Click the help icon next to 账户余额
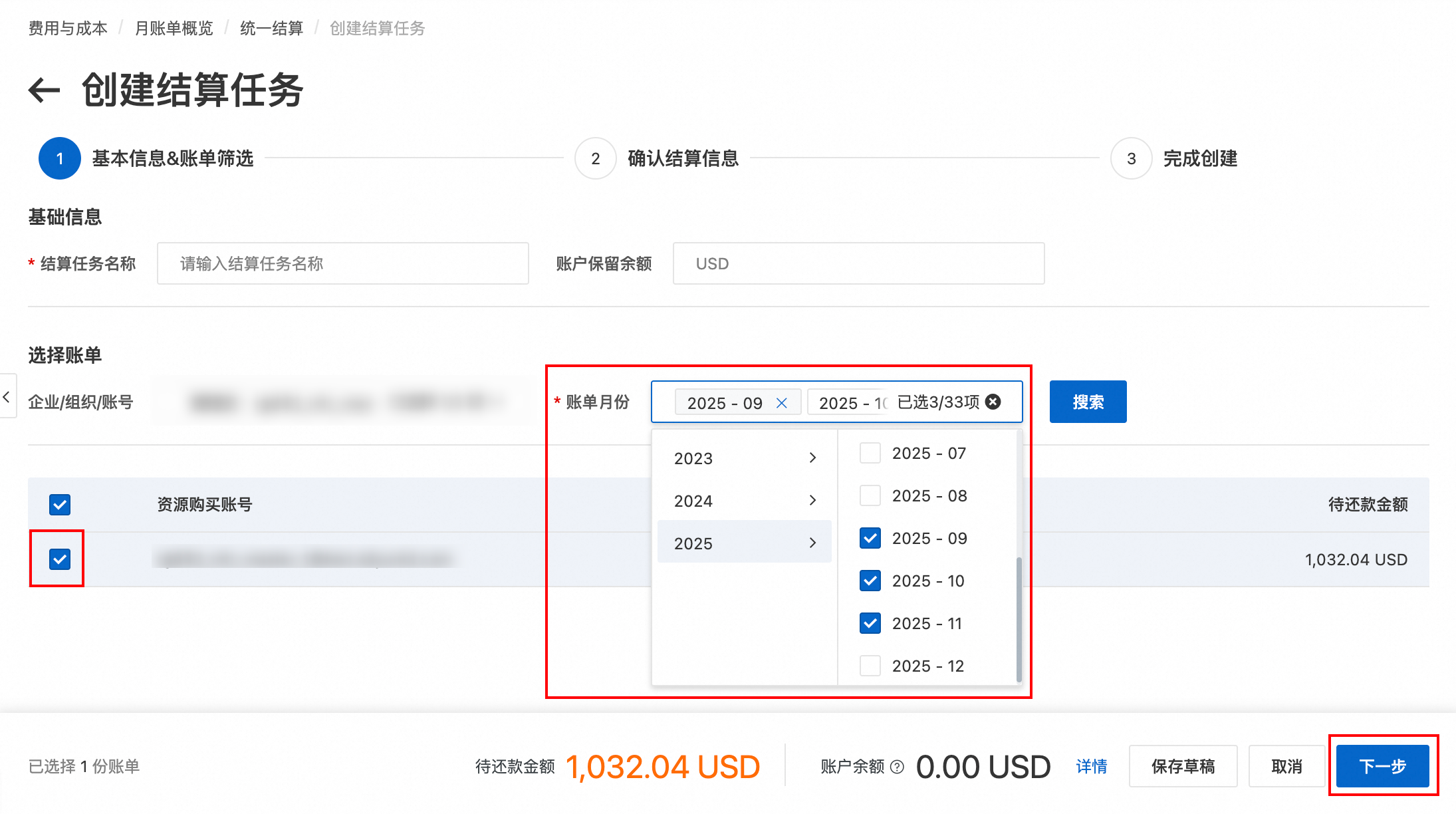This screenshot has width=1456, height=814. [x=897, y=767]
